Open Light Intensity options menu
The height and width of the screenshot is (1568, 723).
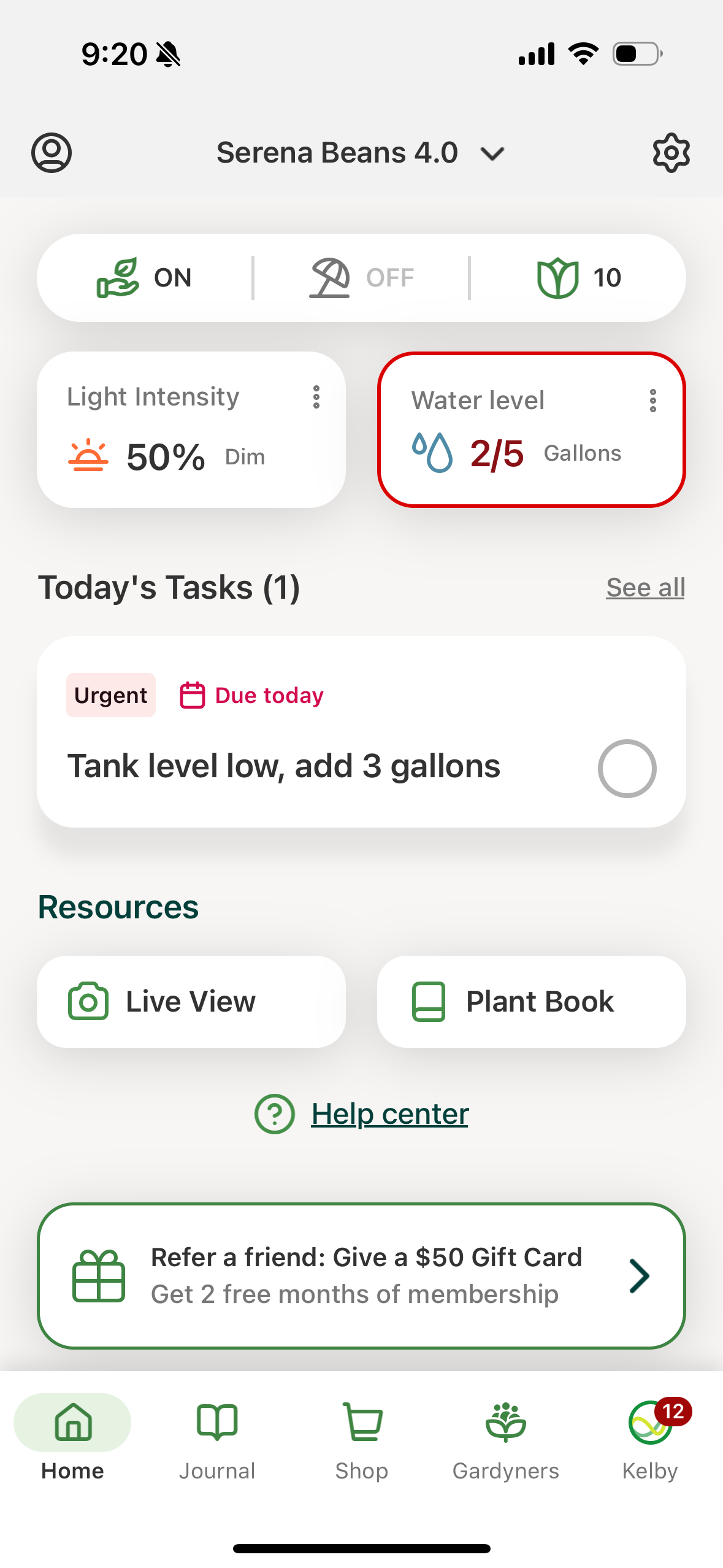click(316, 397)
